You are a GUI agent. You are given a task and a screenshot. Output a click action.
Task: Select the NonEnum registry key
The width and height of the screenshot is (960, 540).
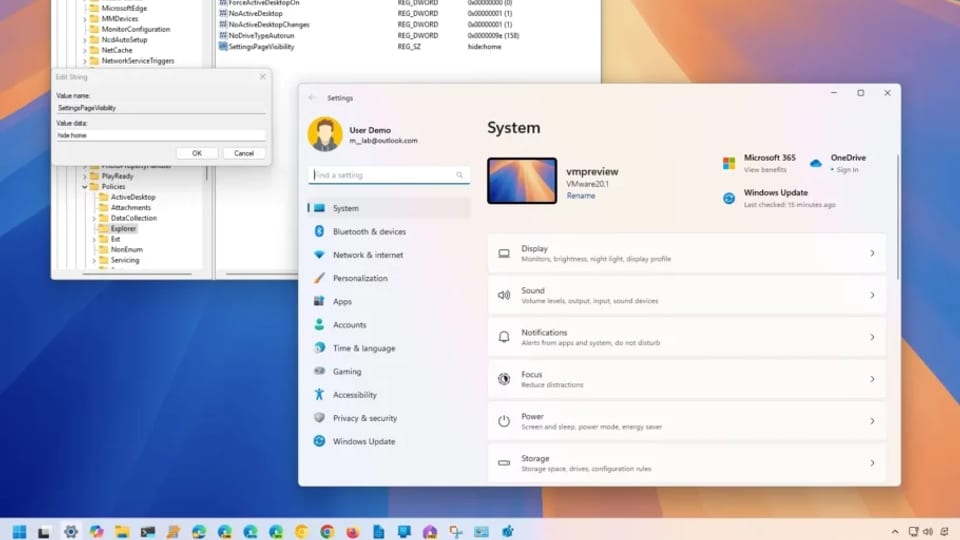tap(126, 250)
